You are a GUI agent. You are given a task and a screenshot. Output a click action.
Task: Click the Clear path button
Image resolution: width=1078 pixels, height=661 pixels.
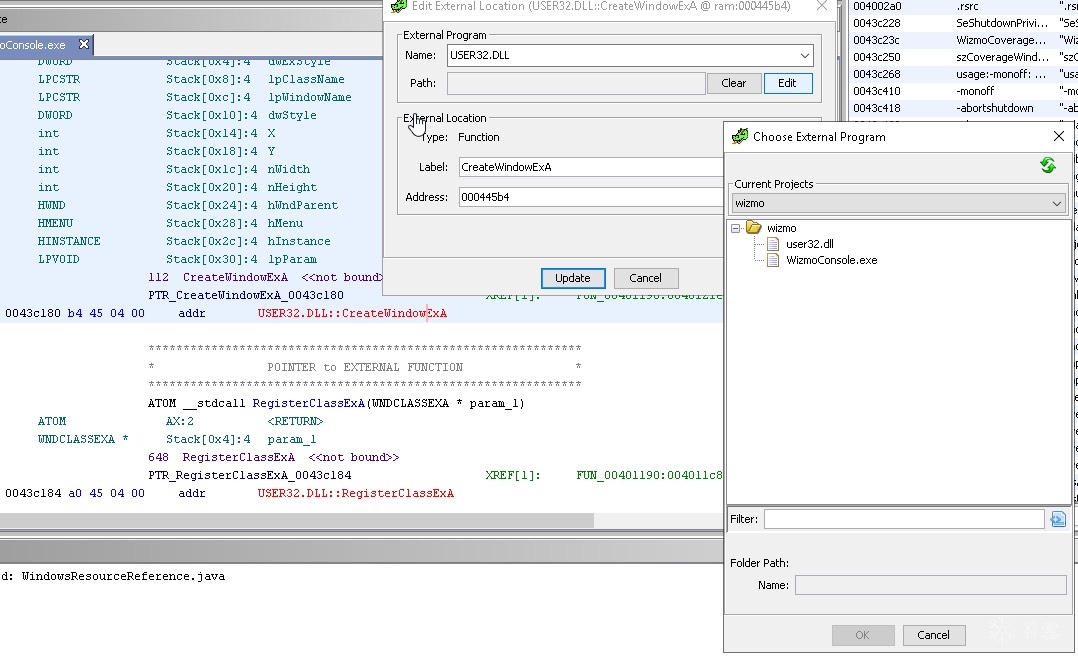click(734, 83)
